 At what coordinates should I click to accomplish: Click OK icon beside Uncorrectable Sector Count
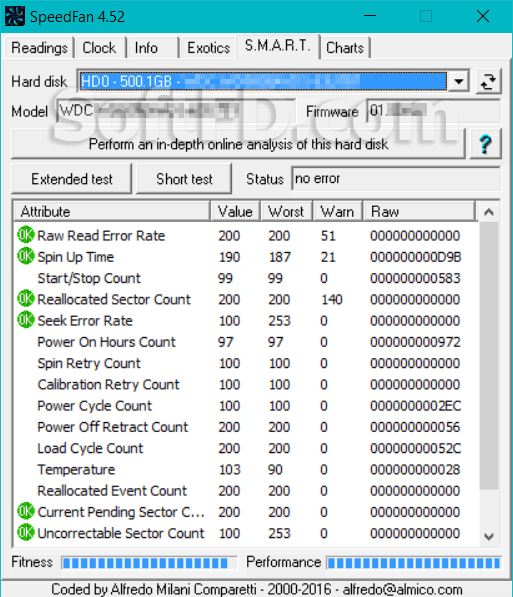26,533
